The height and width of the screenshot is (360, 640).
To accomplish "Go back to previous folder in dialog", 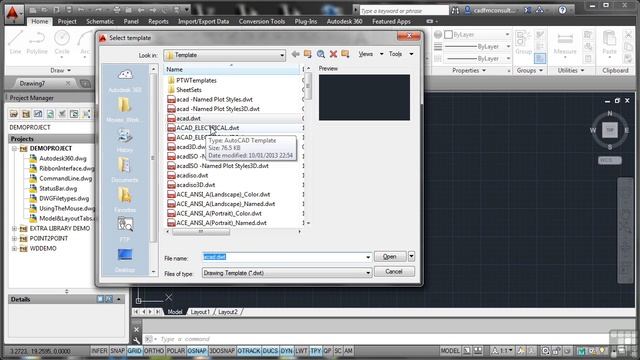I will click(296, 54).
